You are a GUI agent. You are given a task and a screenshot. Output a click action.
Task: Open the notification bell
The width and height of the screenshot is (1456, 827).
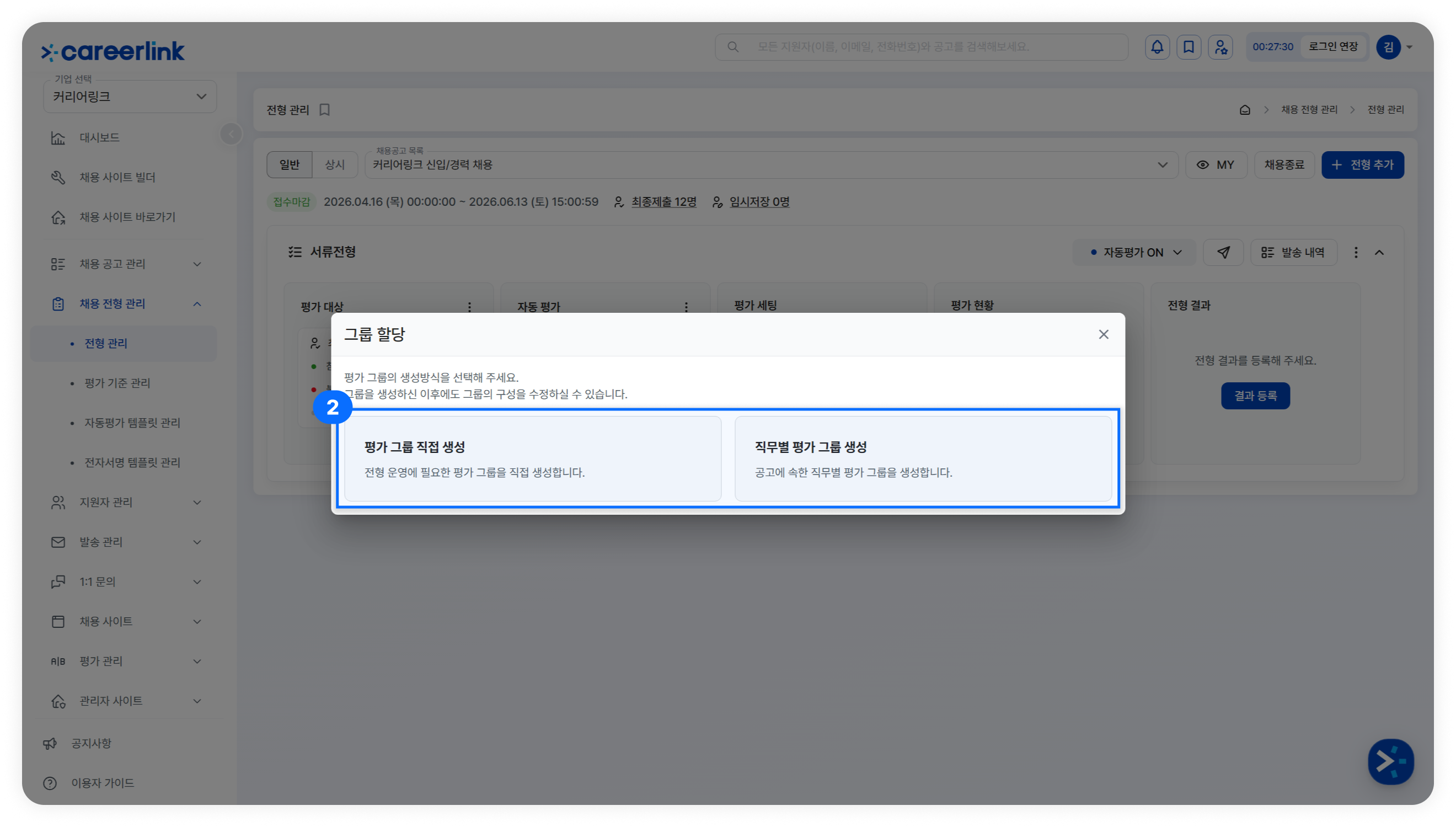click(1157, 46)
